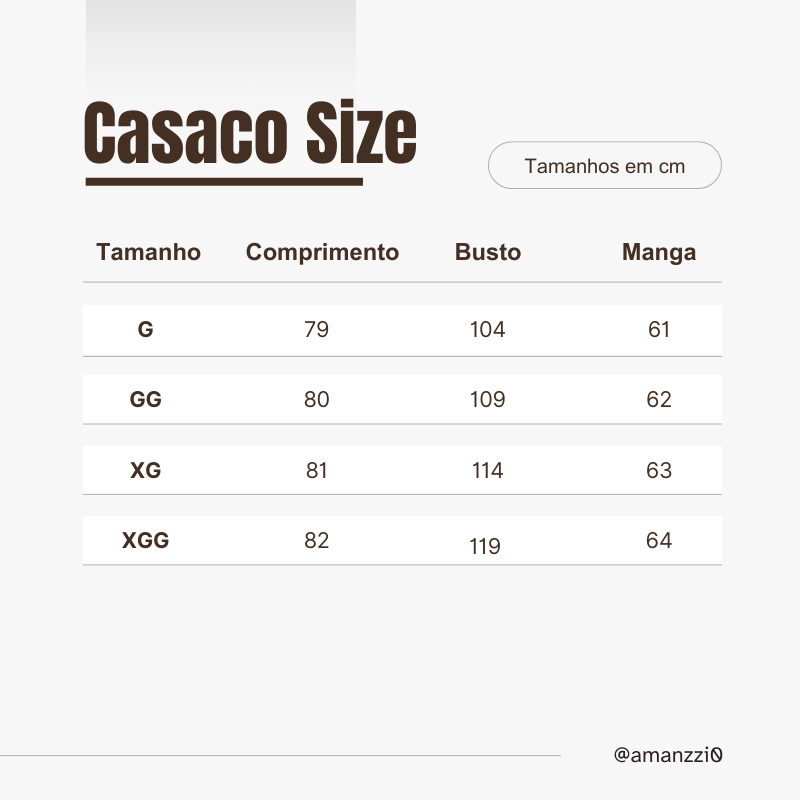Choose the XGG size row label
The image size is (800, 800).
(x=146, y=541)
